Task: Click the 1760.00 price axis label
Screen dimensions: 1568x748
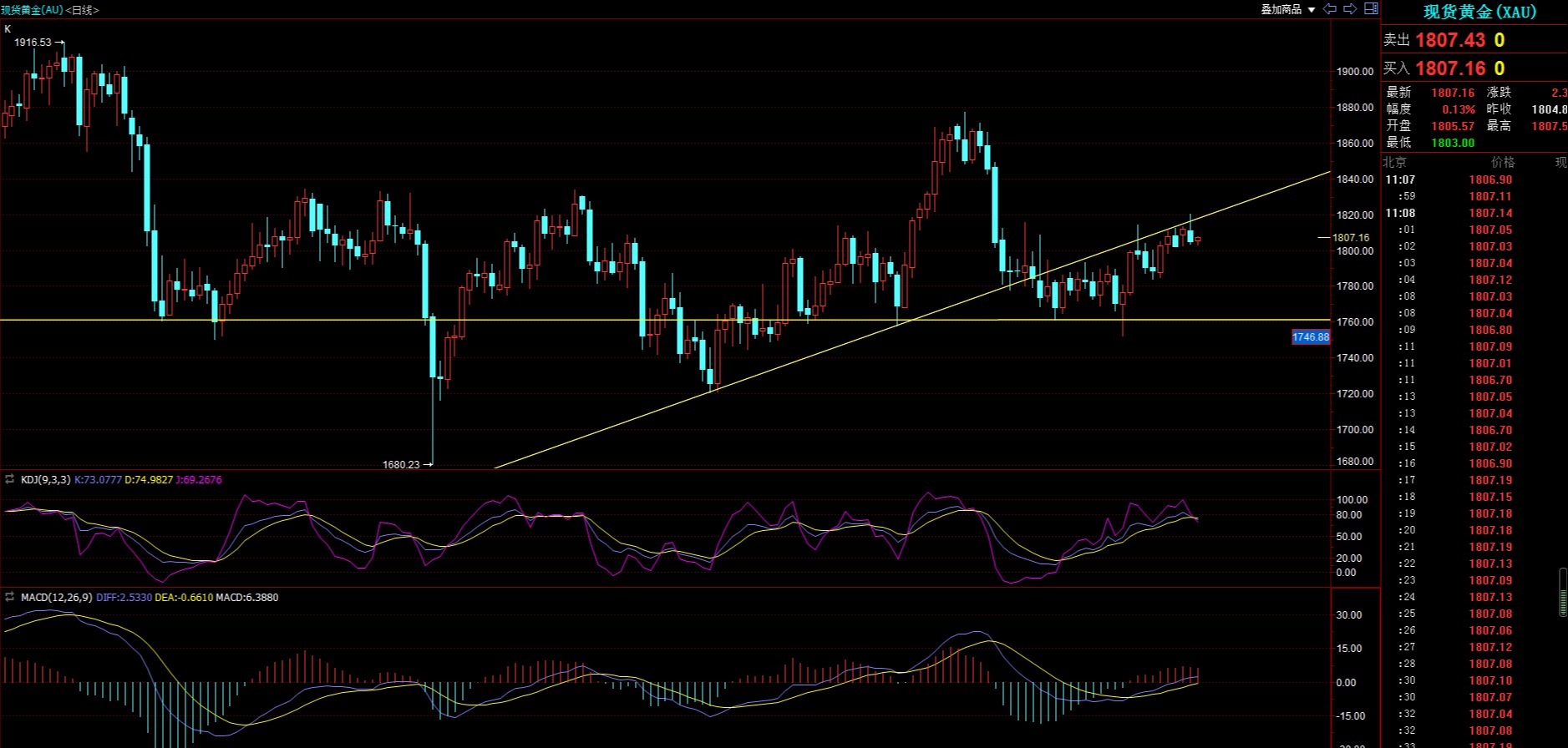Action: [1355, 322]
